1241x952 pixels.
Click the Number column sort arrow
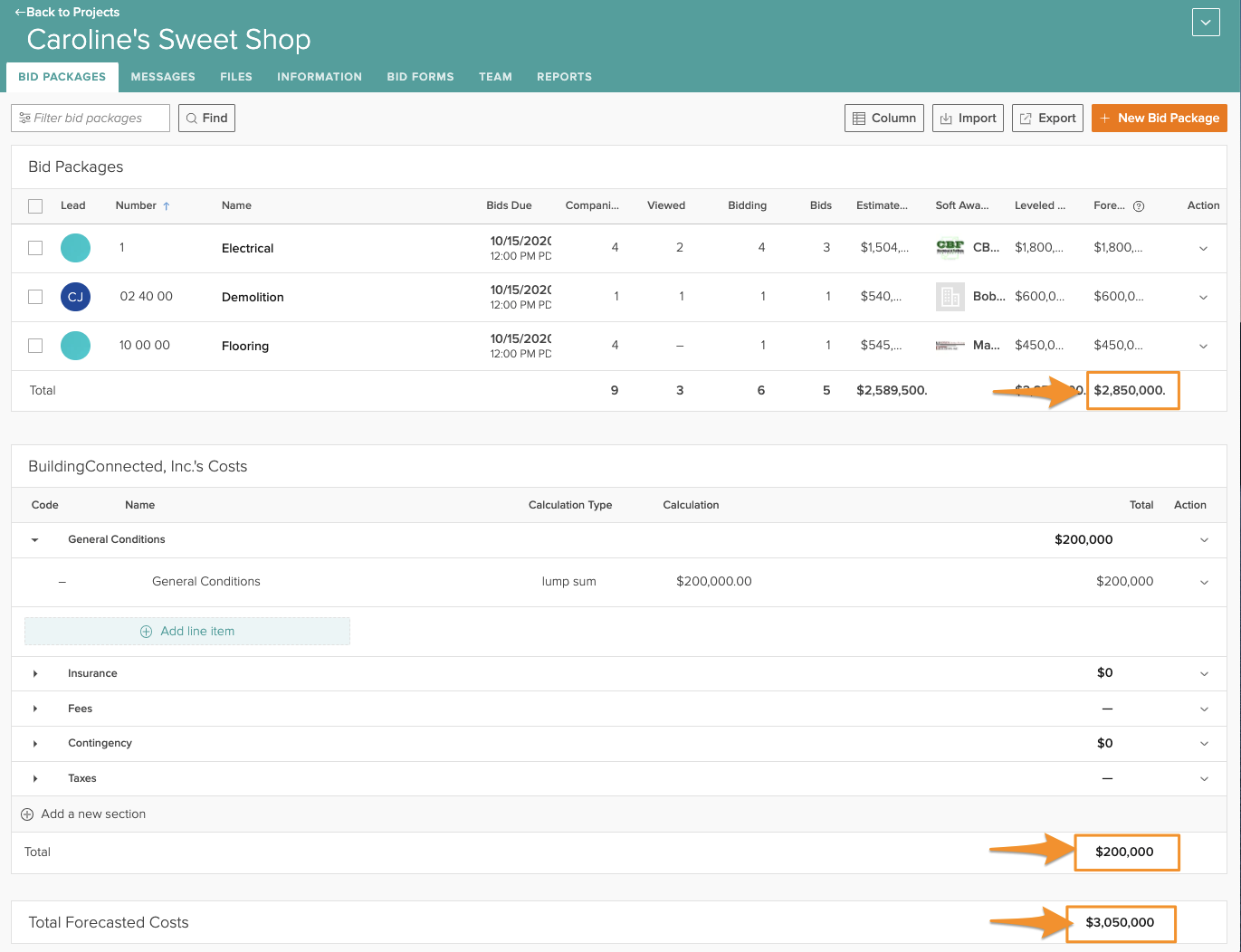[x=167, y=206]
